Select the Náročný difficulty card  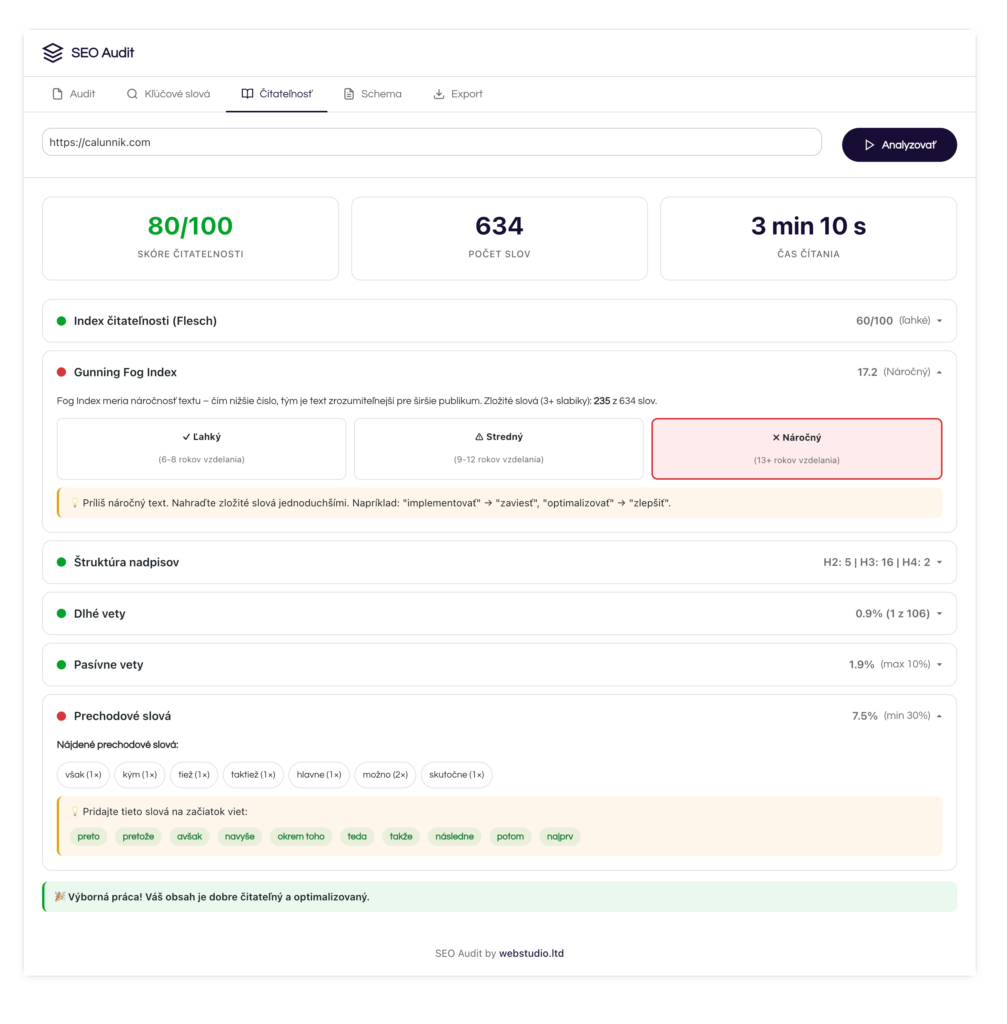797,449
